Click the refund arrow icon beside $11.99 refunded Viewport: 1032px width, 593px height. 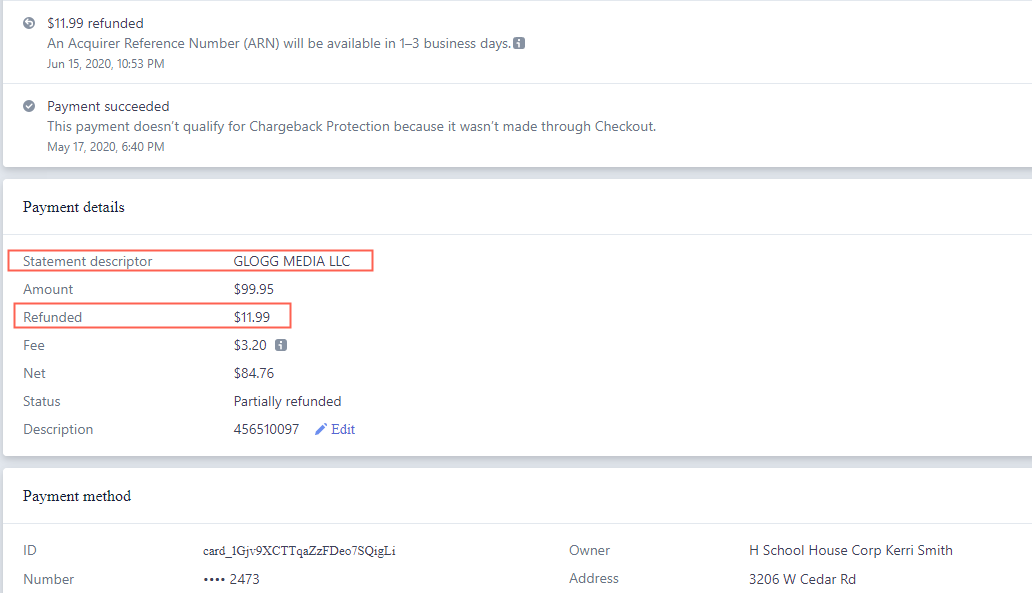point(29,23)
